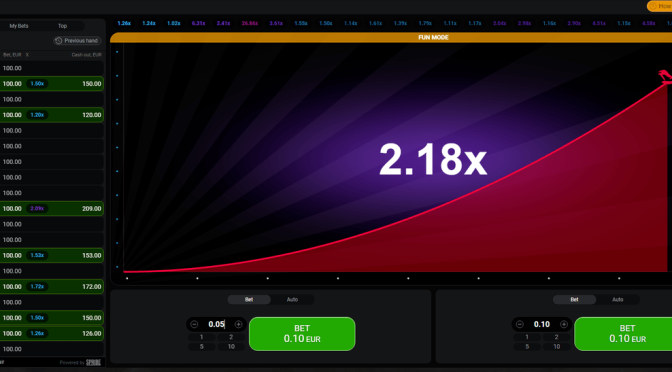672x372 pixels.
Task: Choose quick amount 2 in right panel
Action: (x=556, y=337)
